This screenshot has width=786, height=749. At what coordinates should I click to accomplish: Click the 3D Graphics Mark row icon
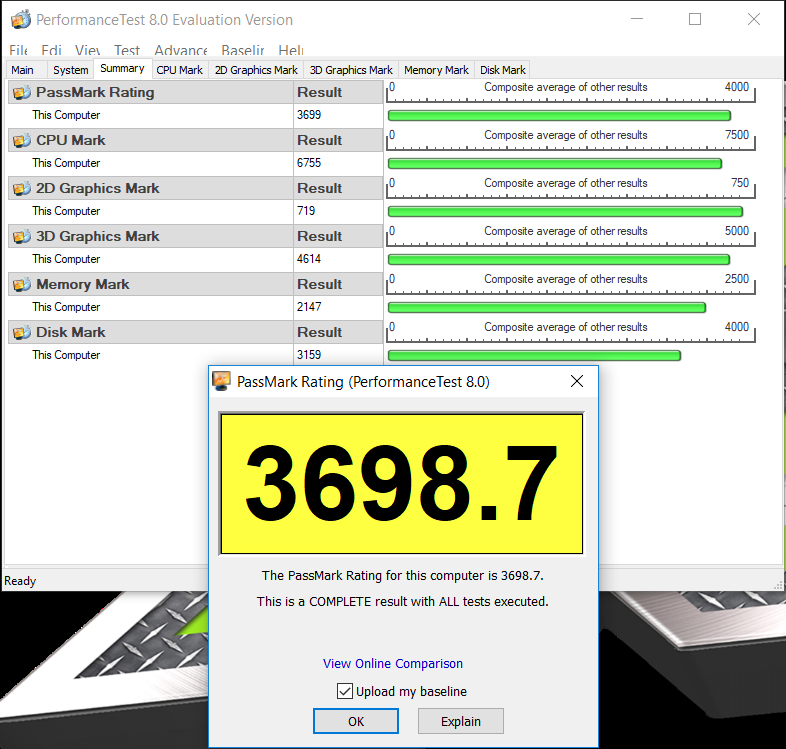[22, 236]
